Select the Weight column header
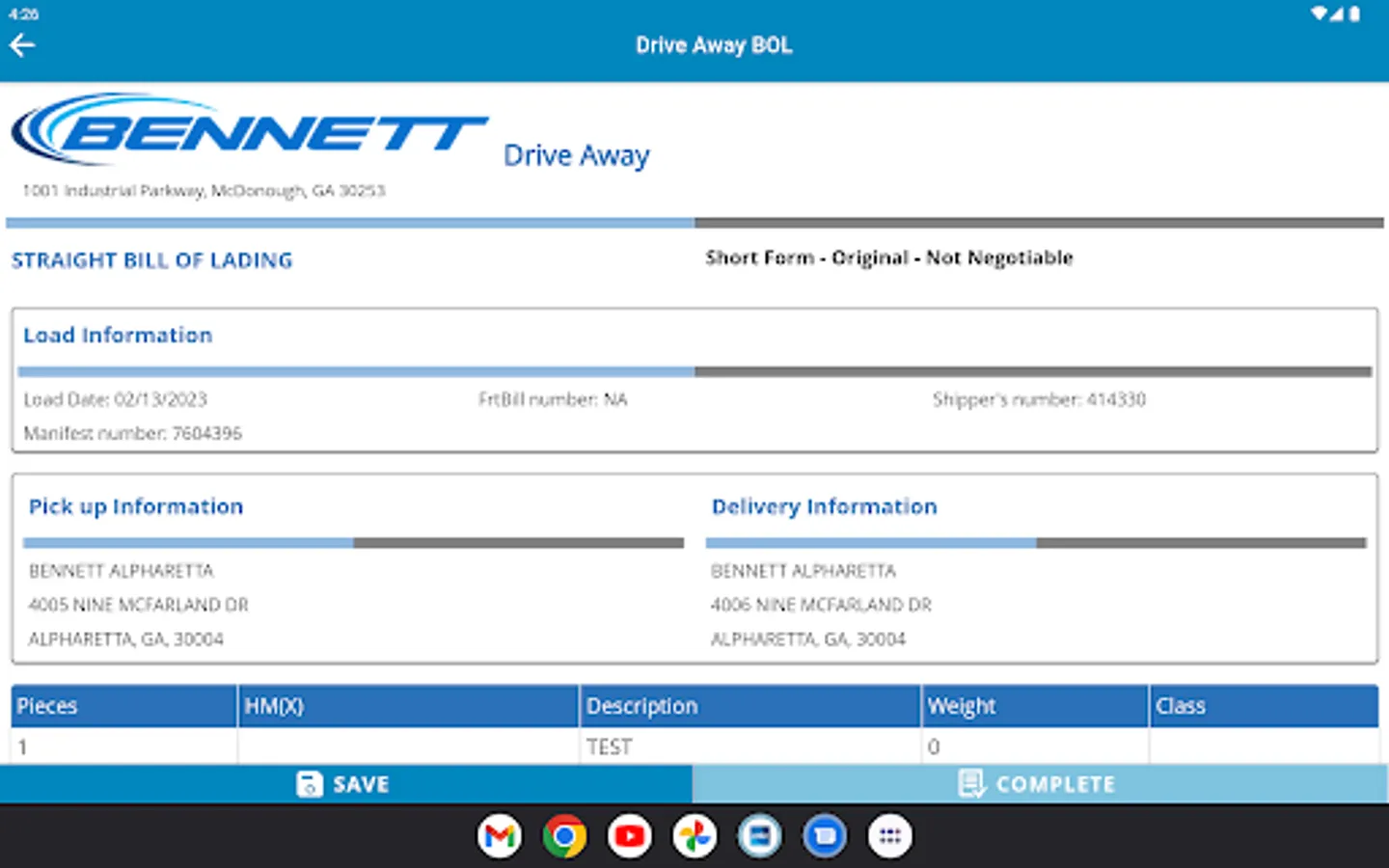This screenshot has width=1389, height=868. pos(1035,706)
